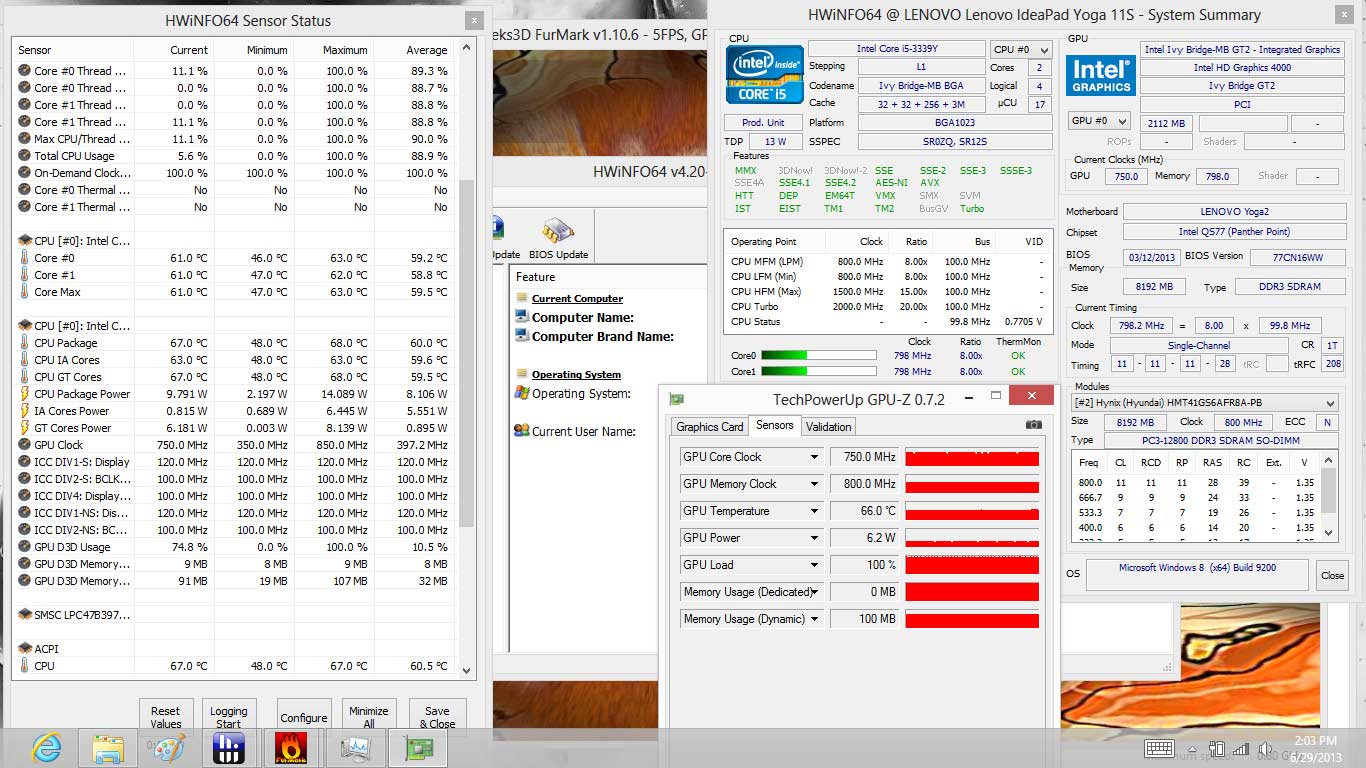Switch to FurMark taskbar icon
1366x768 pixels.
coord(291,748)
